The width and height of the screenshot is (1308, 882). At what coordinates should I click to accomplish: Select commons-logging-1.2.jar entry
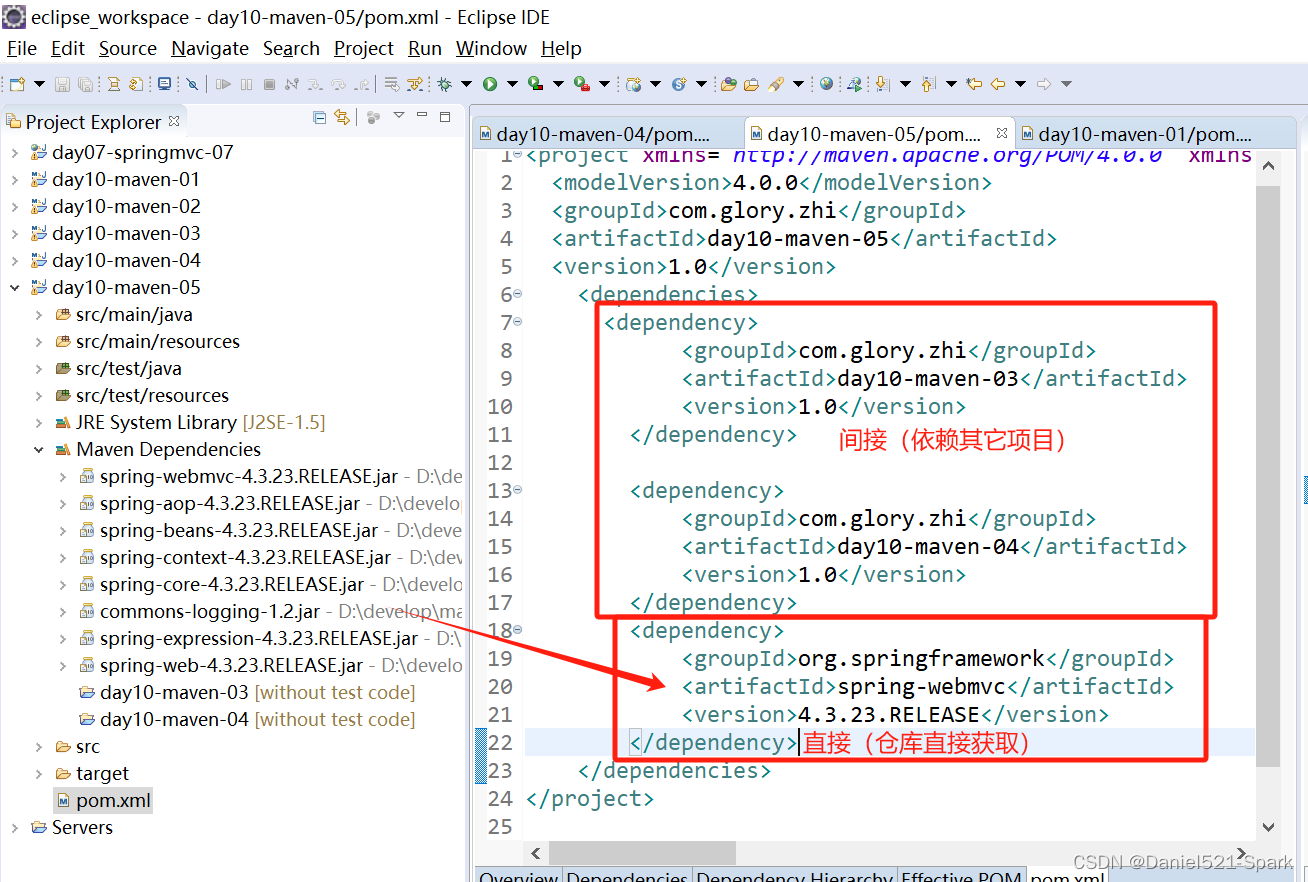210,612
